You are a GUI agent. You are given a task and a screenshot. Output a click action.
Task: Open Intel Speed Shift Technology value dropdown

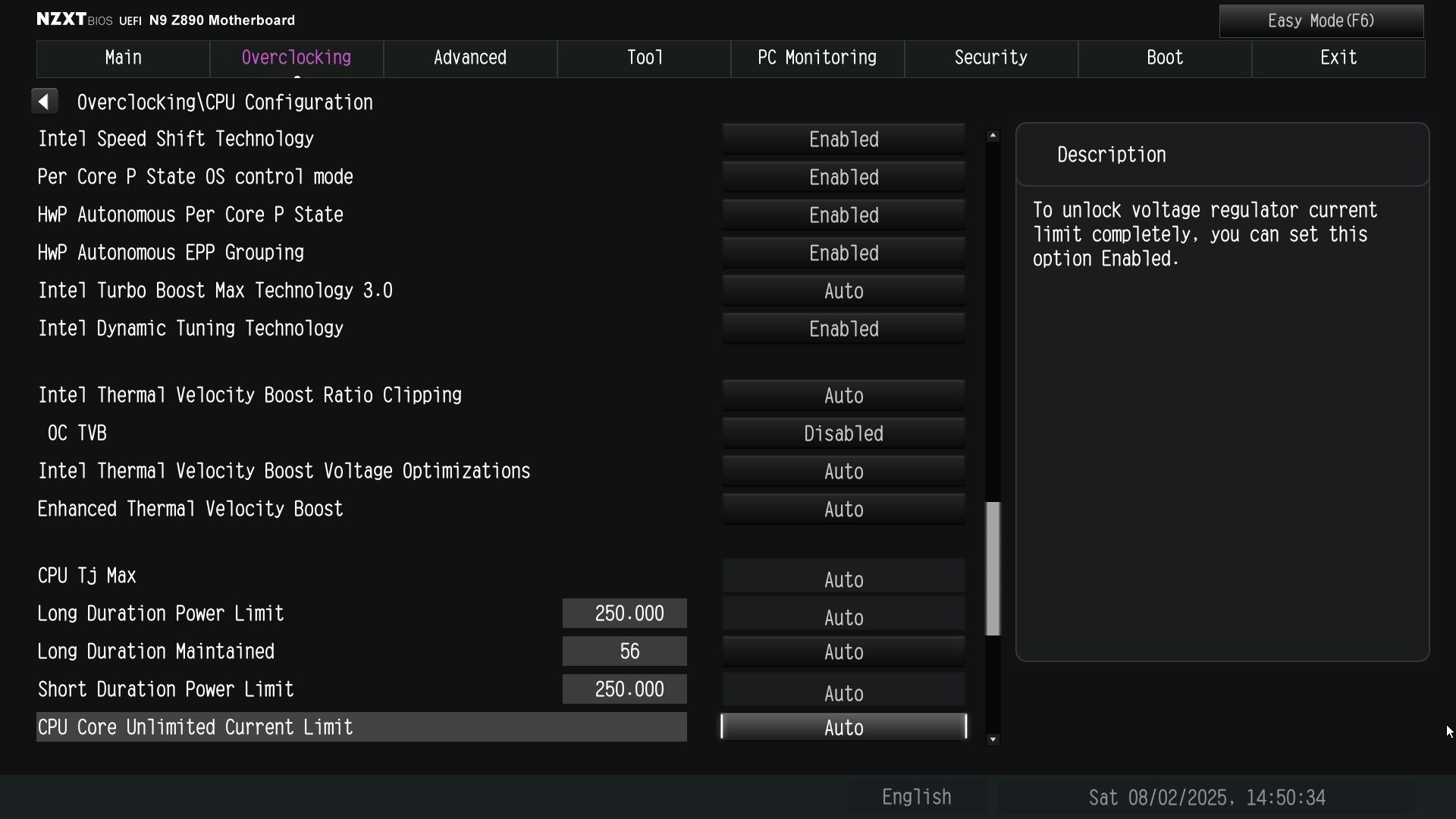[x=843, y=140]
